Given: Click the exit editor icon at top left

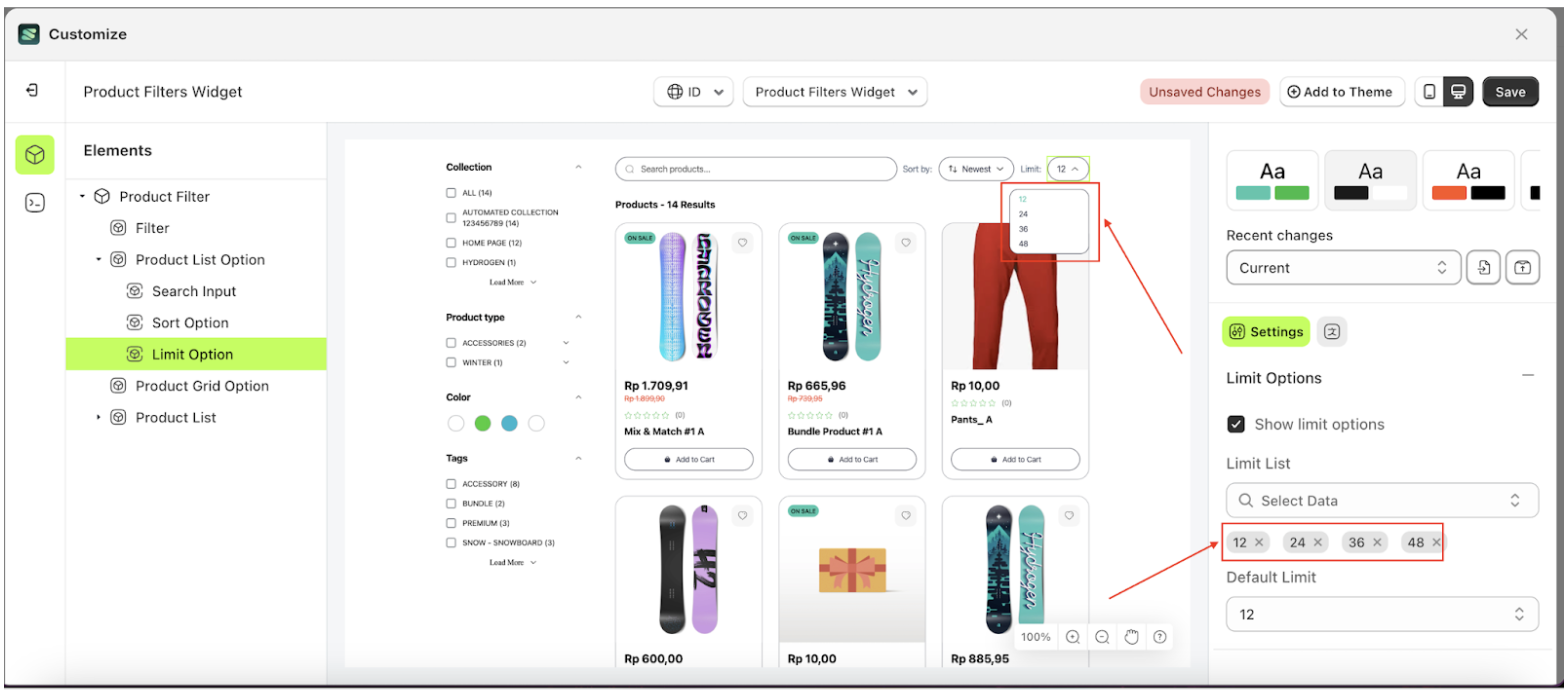Looking at the screenshot, I should click(32, 91).
